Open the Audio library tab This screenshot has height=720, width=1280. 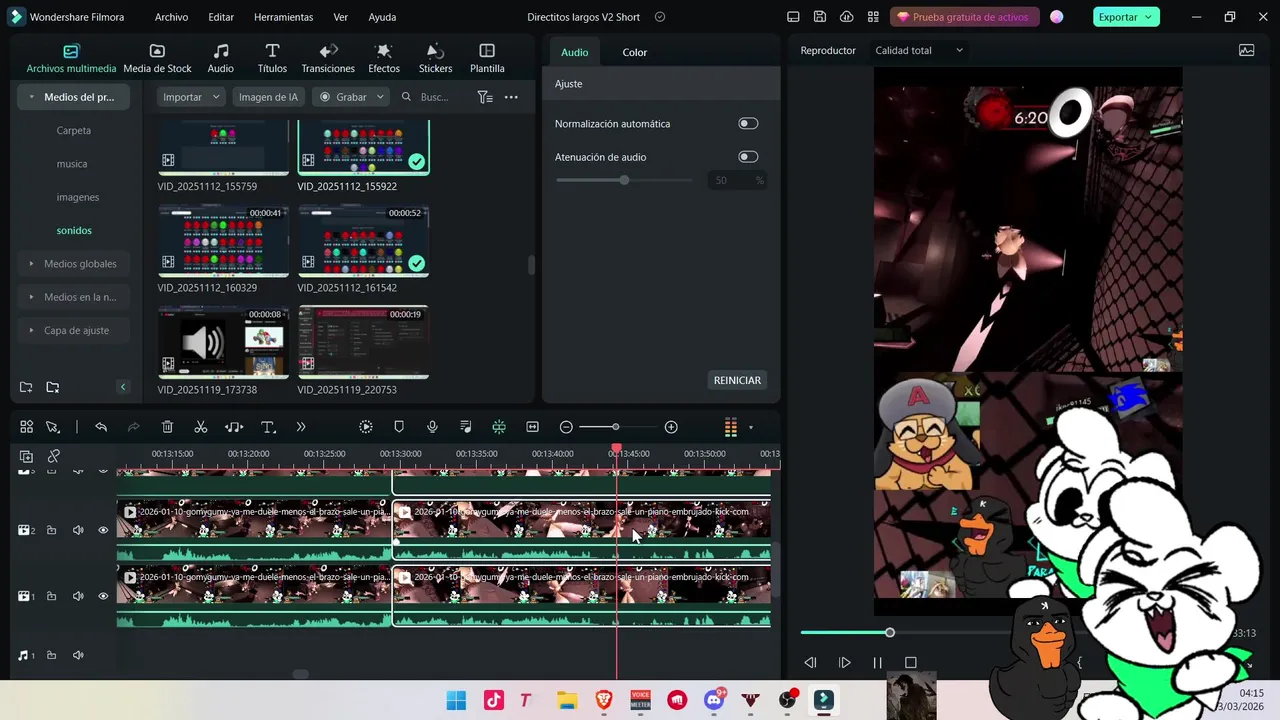221,59
